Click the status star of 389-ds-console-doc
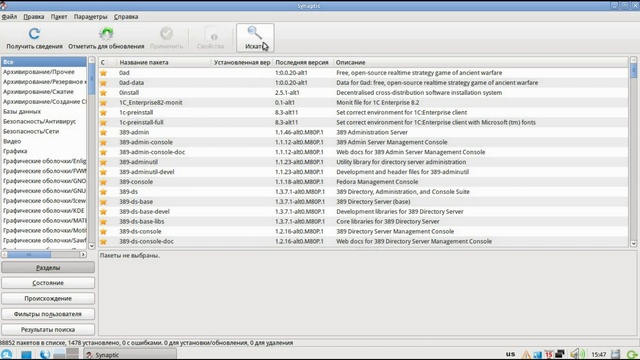640x360 pixels. [x=103, y=242]
